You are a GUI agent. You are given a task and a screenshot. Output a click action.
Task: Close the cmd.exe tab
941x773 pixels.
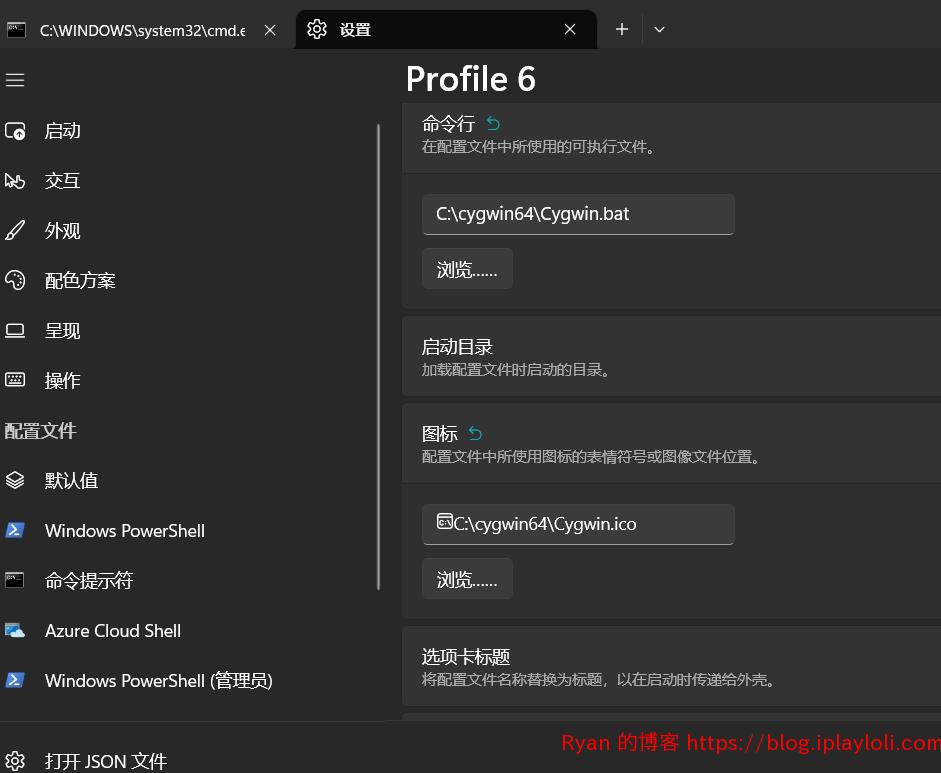270,29
